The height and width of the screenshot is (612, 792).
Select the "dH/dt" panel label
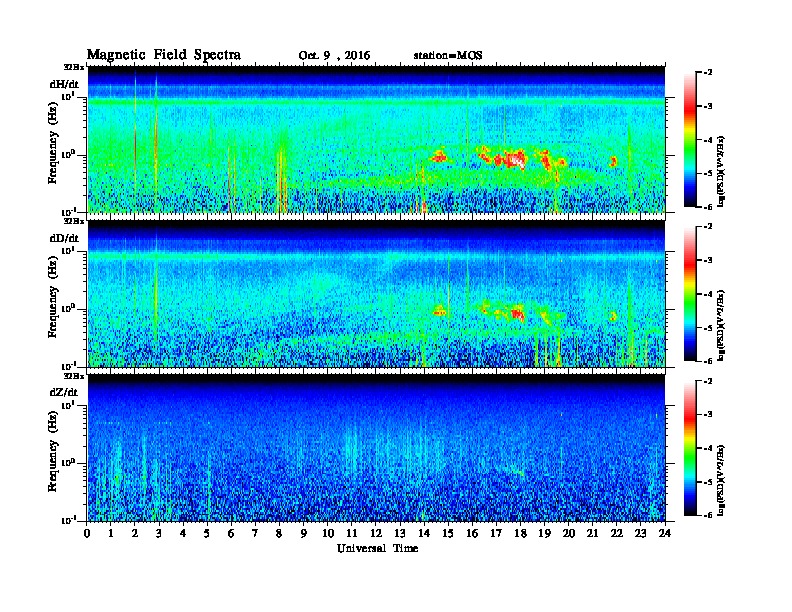pos(64,84)
